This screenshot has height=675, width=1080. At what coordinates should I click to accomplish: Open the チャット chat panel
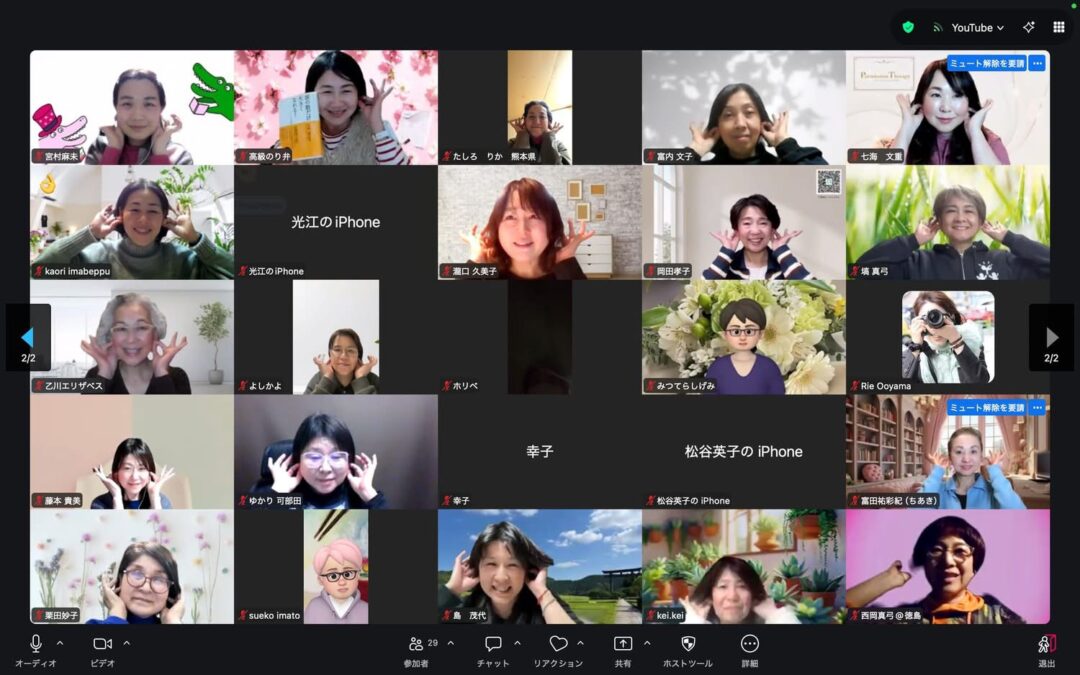click(x=493, y=644)
